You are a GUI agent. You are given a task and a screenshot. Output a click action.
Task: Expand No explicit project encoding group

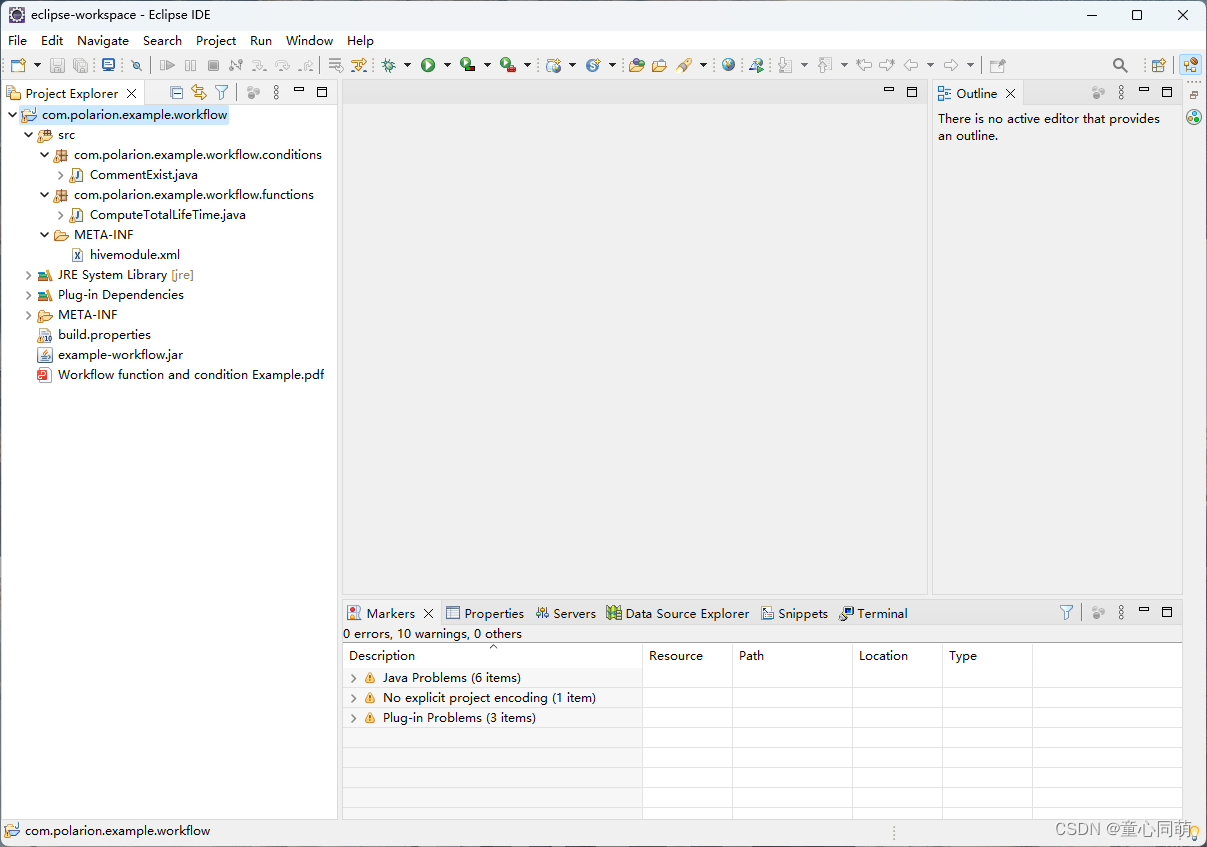point(353,698)
